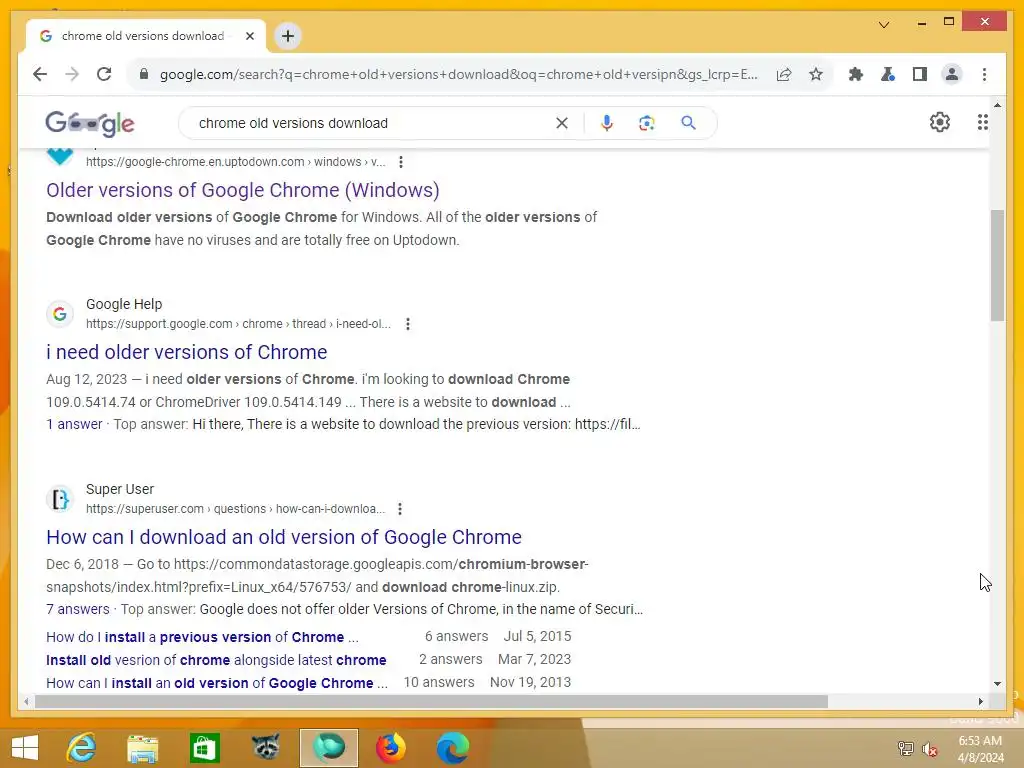Open 'Older versions of Google Chrome (Windows)' result
Screen dimensions: 1024x768
(242, 190)
